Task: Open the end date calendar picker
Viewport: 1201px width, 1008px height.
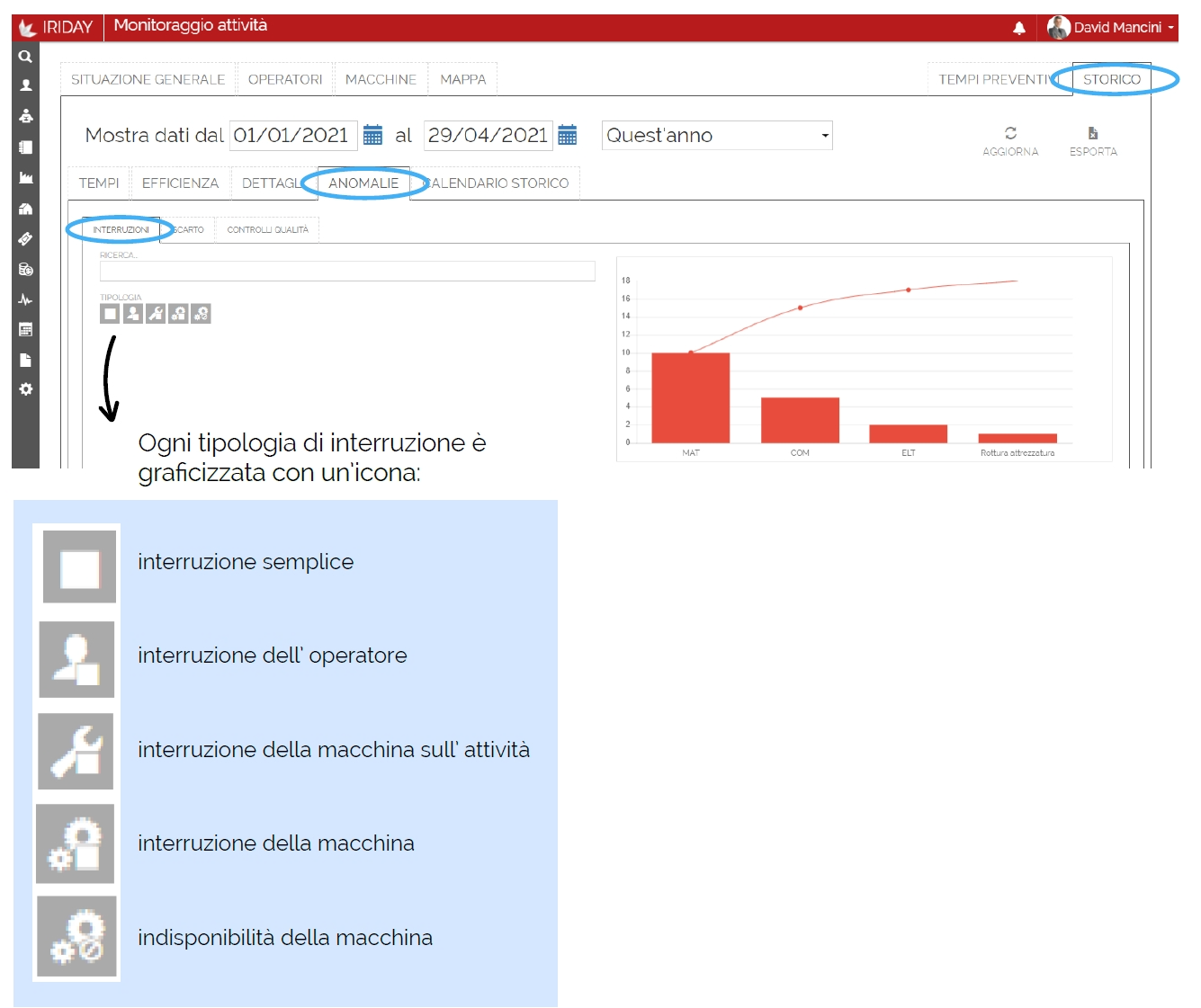Action: click(x=568, y=135)
